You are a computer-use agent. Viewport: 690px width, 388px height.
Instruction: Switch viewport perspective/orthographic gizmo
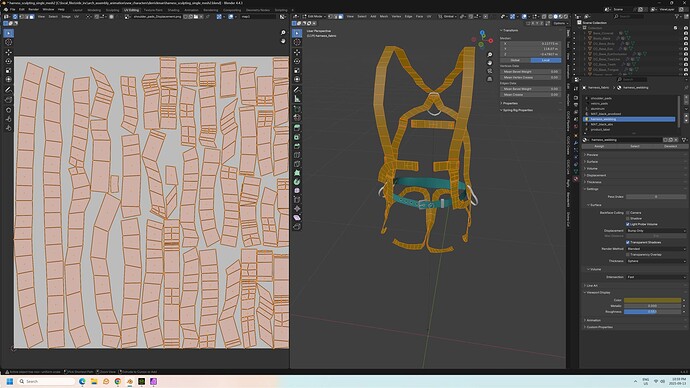(x=490, y=79)
